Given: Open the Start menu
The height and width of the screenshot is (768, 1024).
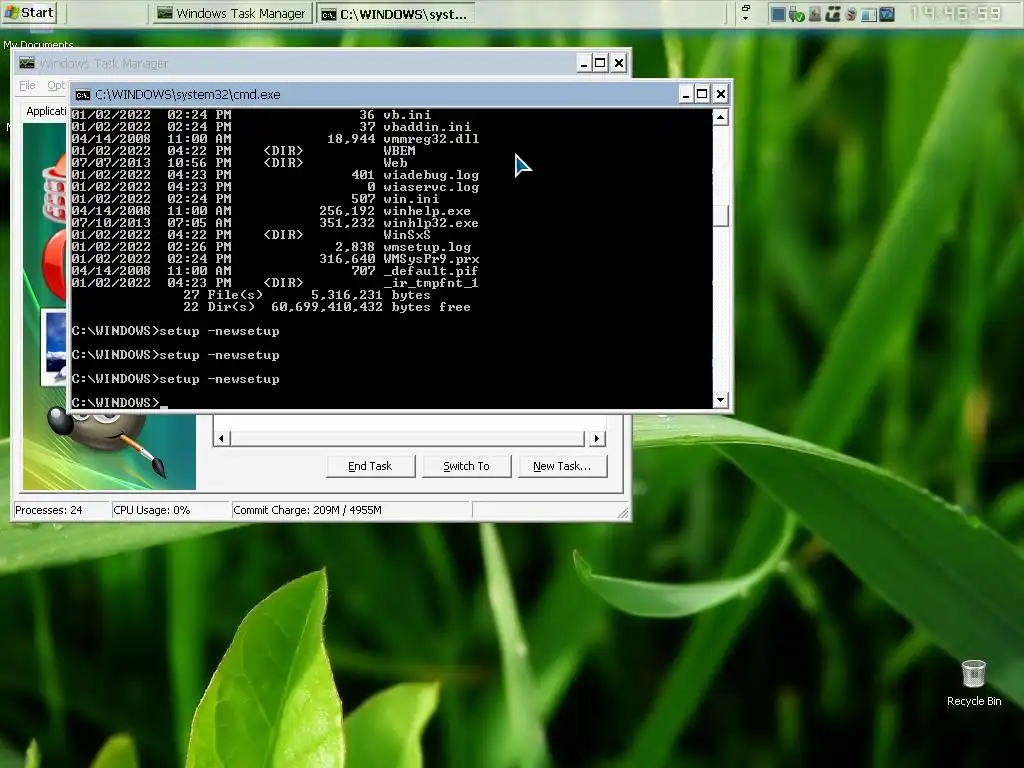Looking at the screenshot, I should (29, 12).
